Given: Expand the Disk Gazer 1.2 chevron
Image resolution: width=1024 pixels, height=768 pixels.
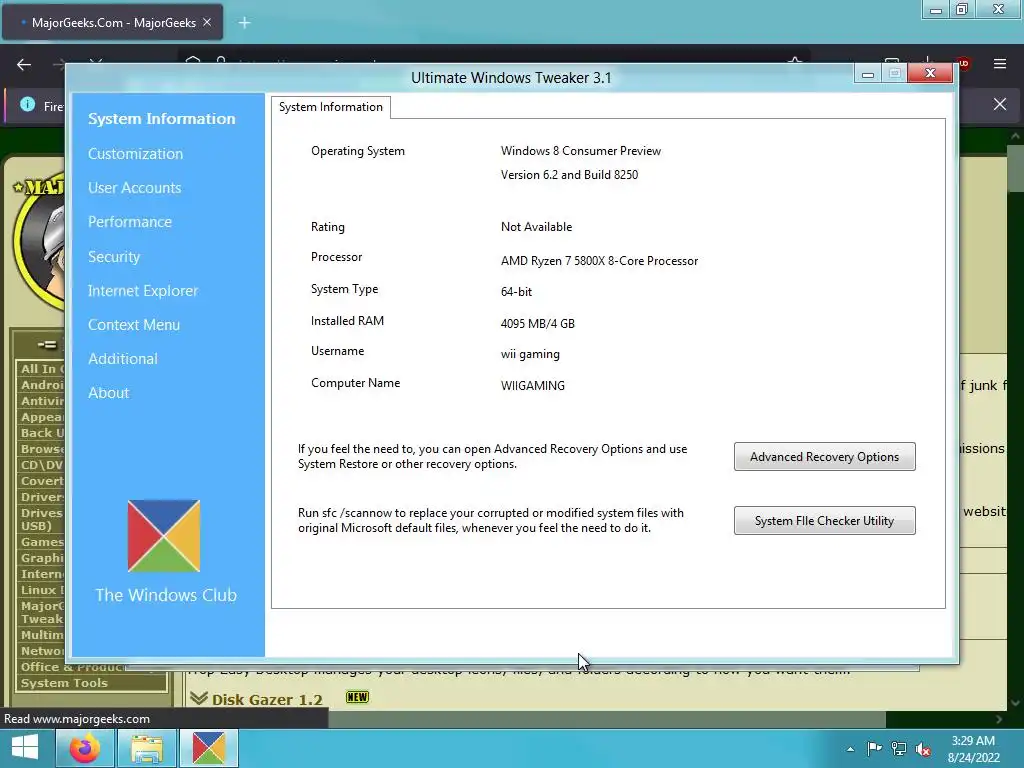Looking at the screenshot, I should point(199,698).
